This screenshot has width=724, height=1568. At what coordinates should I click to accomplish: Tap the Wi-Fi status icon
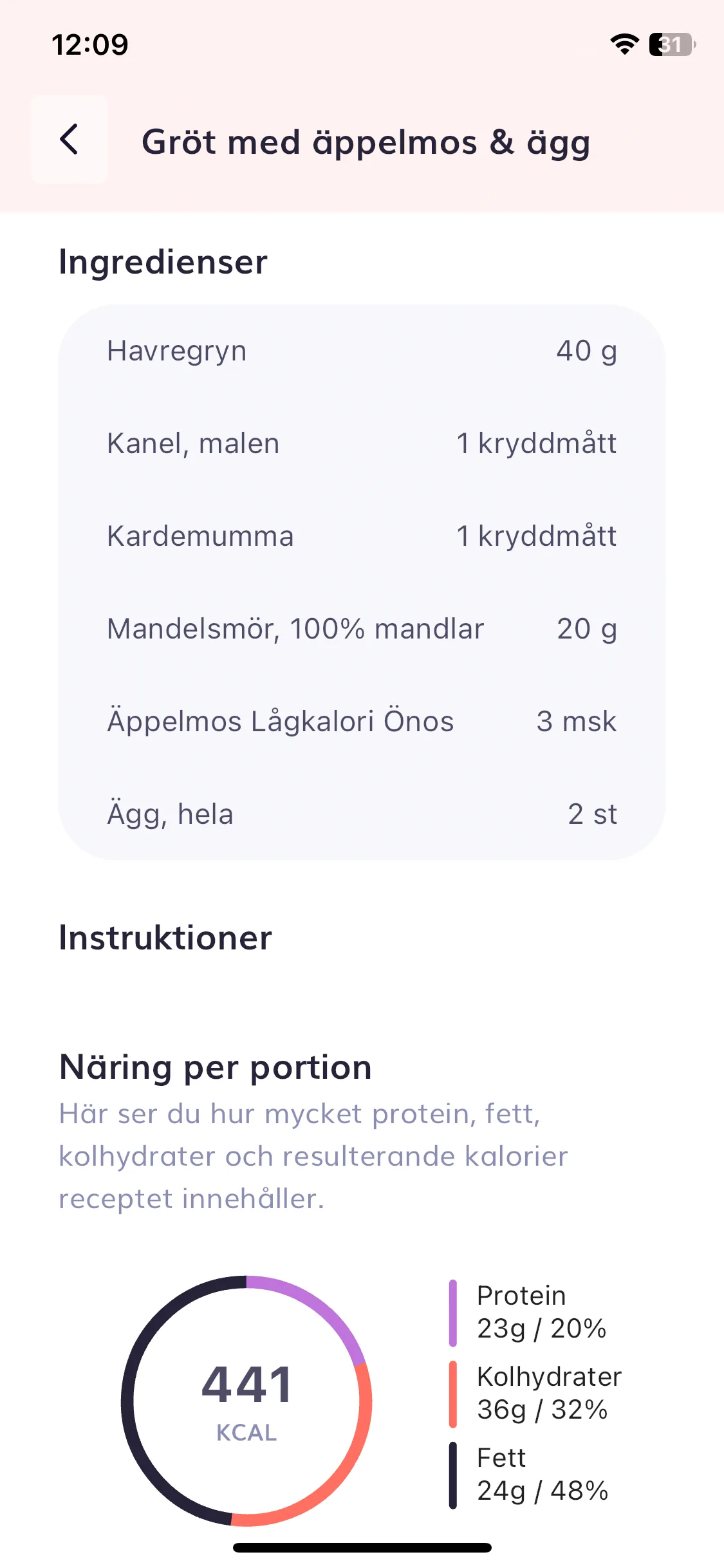click(x=624, y=44)
